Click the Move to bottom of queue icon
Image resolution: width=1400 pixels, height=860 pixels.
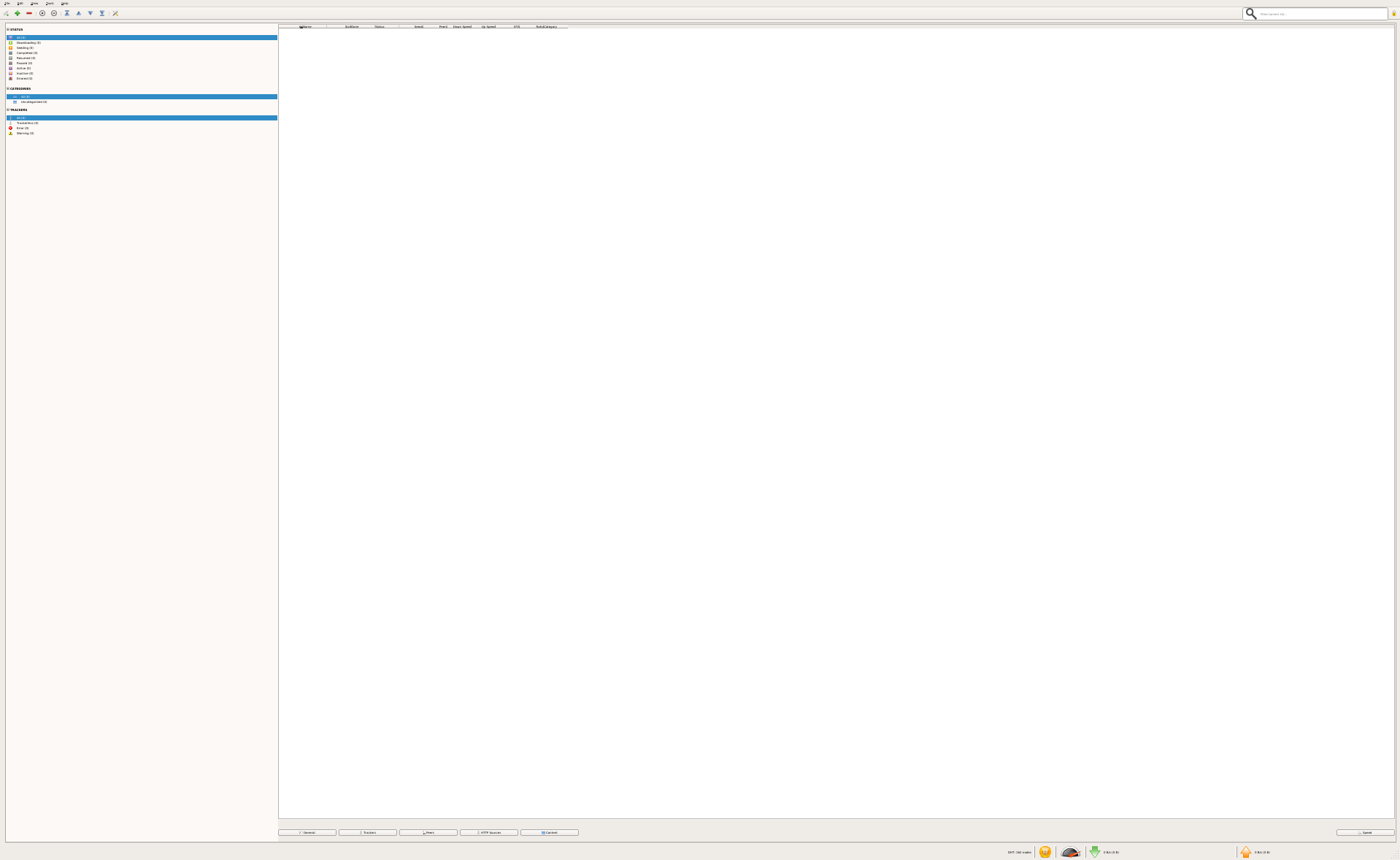coord(102,13)
